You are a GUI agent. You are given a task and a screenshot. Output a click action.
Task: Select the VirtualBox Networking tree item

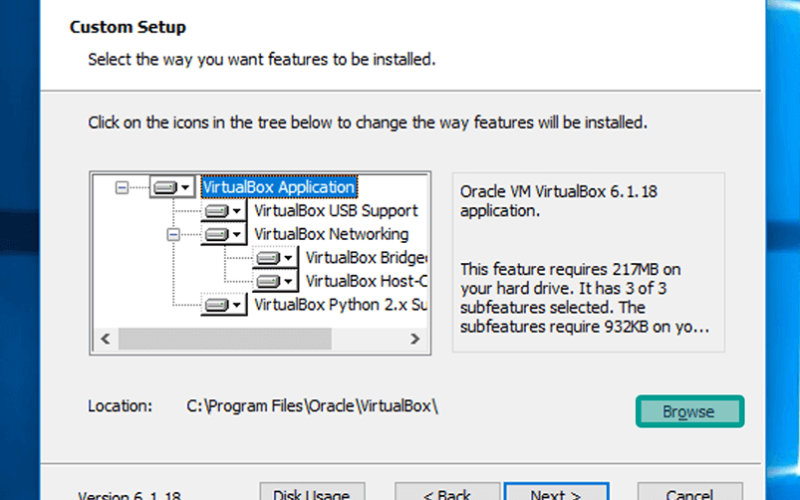point(331,234)
